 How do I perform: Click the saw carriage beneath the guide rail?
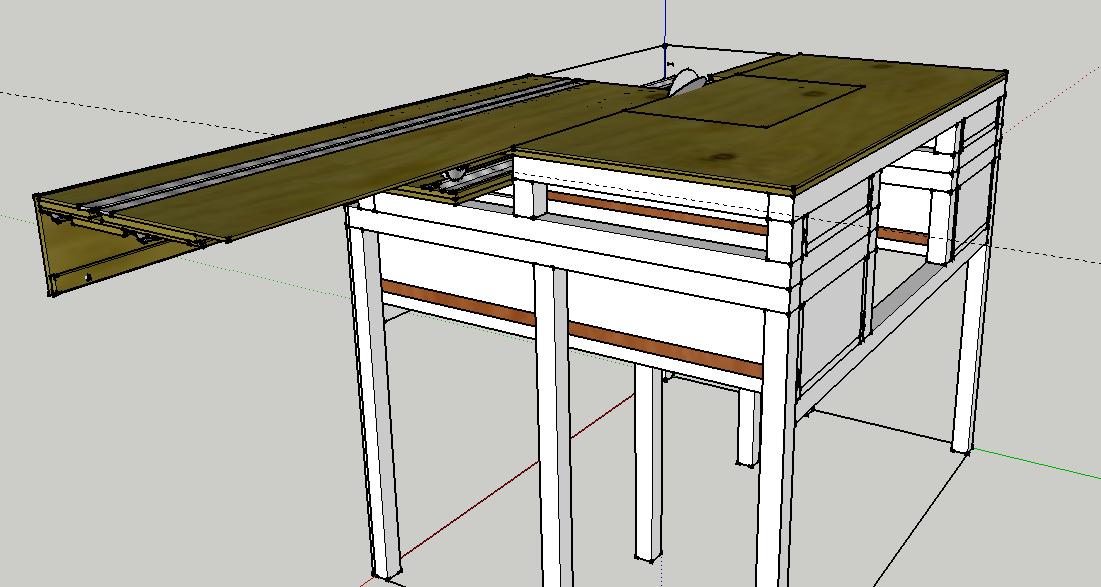(x=454, y=177)
